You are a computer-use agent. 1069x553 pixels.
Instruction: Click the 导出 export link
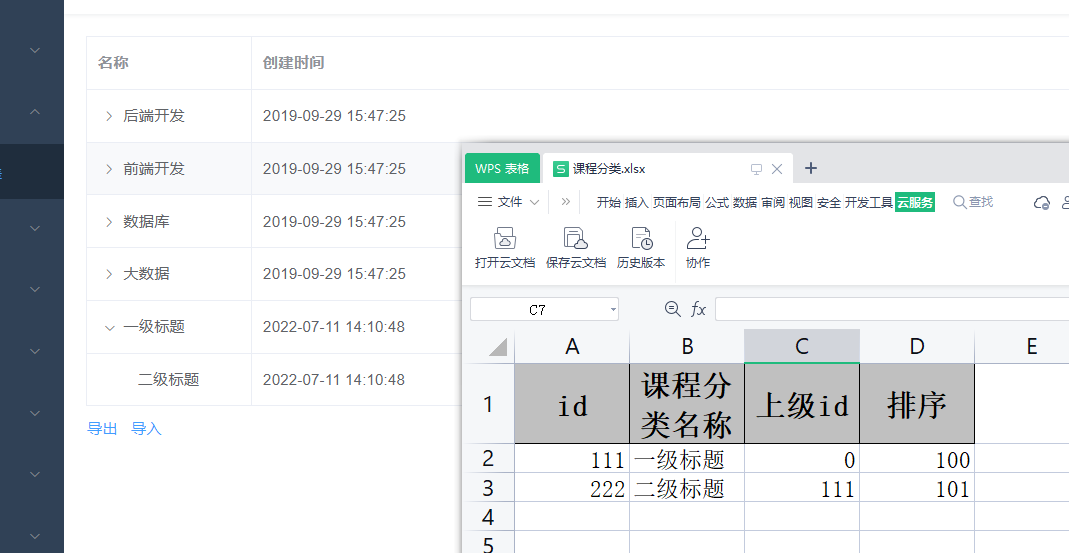(x=102, y=429)
